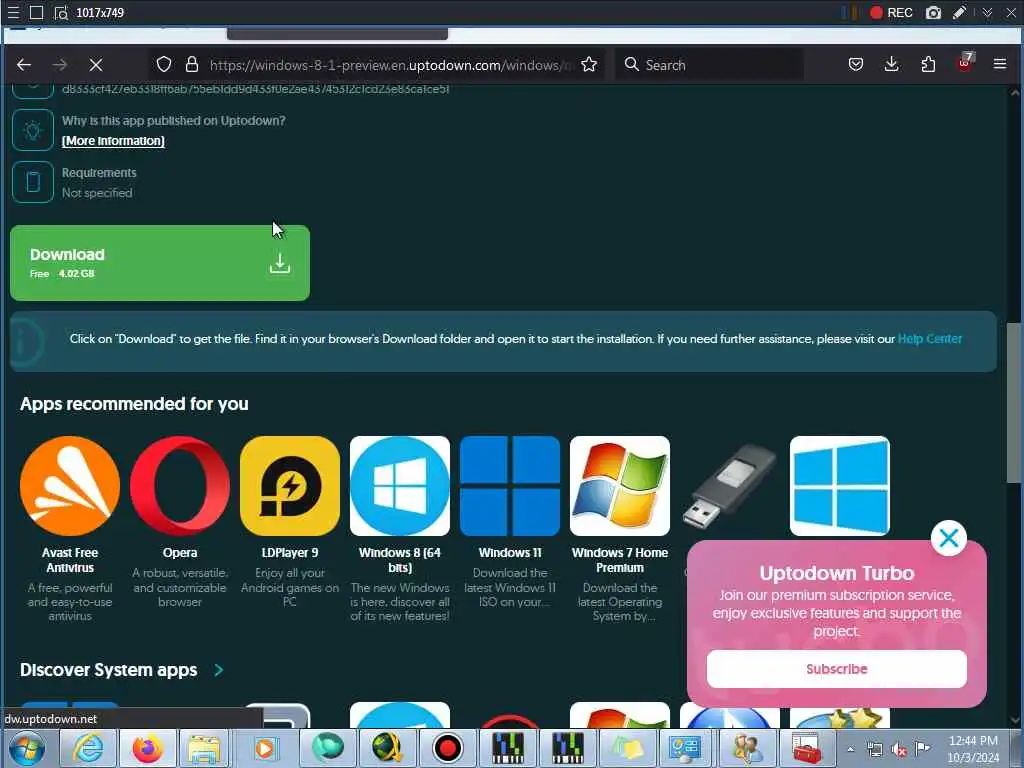Viewport: 1024px width, 768px height.
Task: Open the tracking protection shield icon
Action: [x=164, y=64]
